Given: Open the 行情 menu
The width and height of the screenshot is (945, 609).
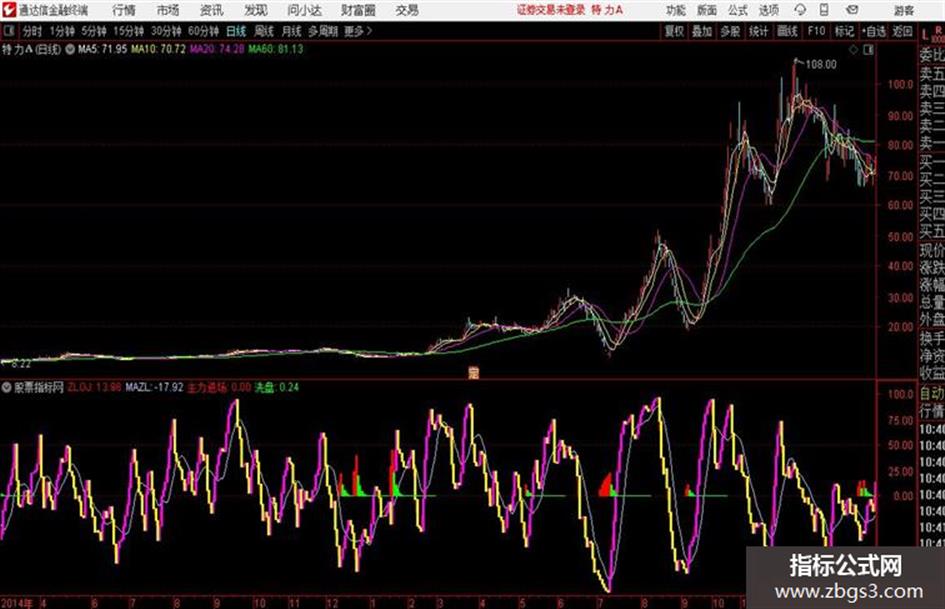Looking at the screenshot, I should pyautogui.click(x=124, y=10).
